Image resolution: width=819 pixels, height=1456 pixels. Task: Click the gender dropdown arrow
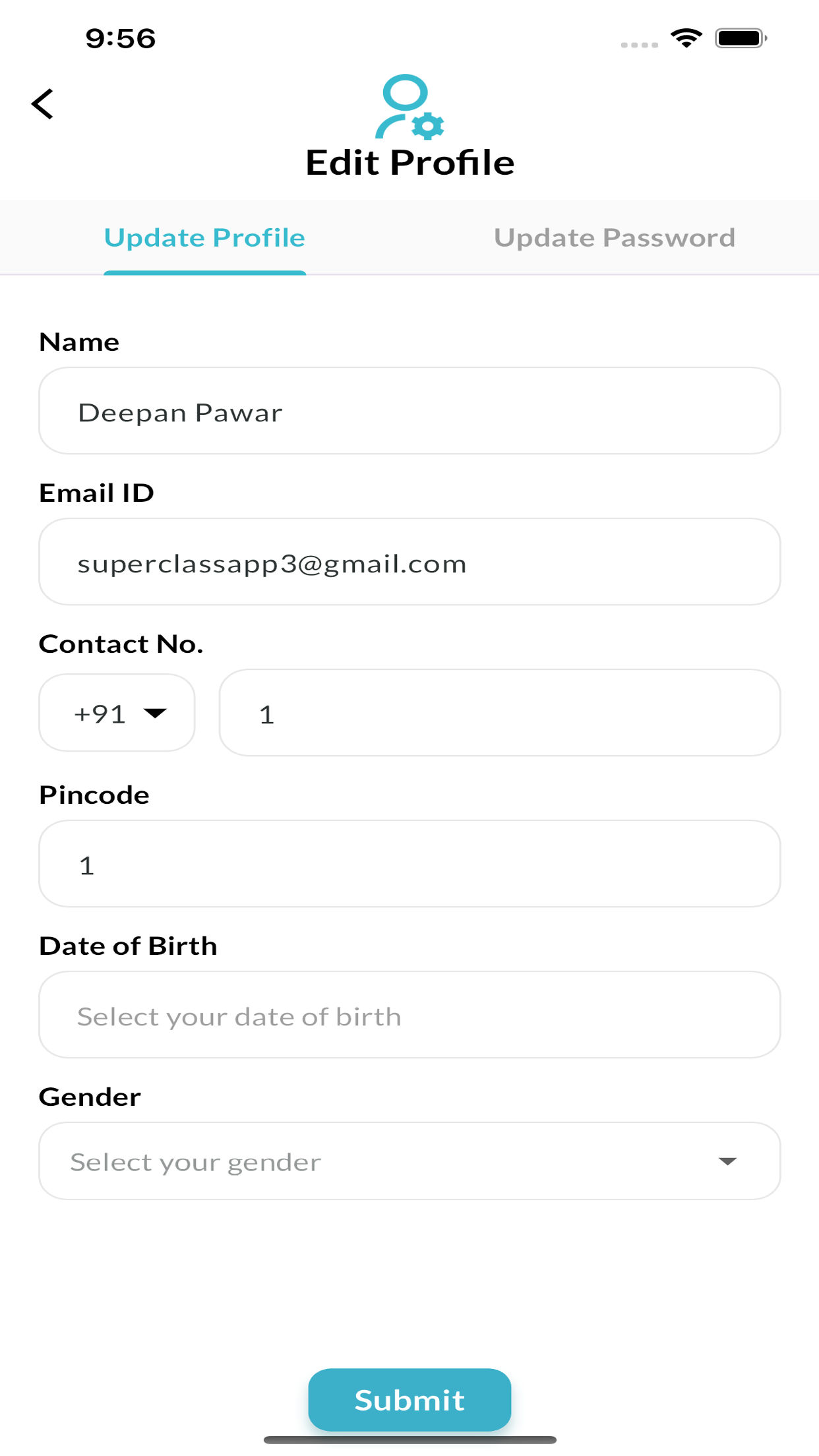[x=727, y=1161]
